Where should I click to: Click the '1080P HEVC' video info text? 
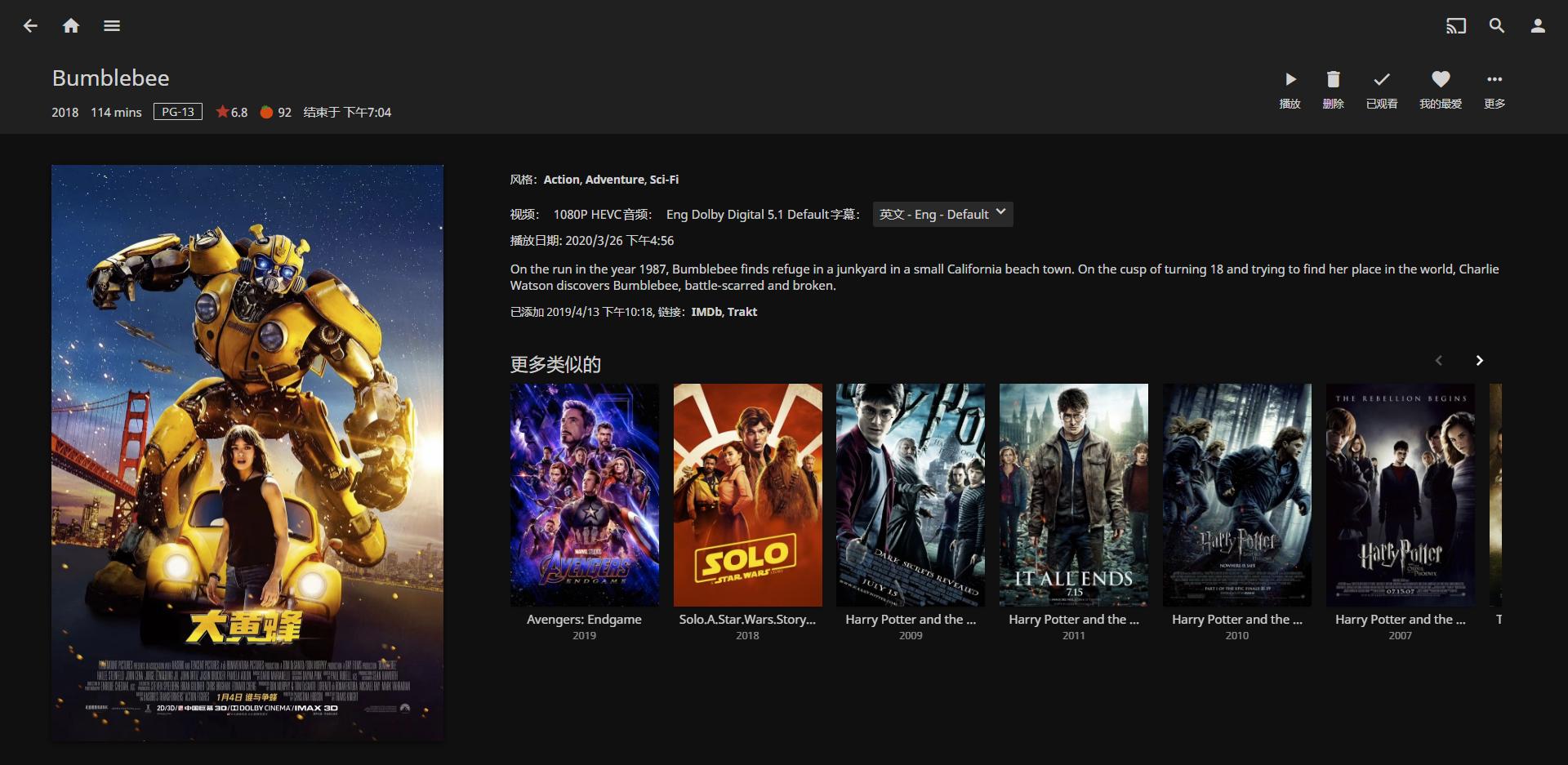point(587,215)
